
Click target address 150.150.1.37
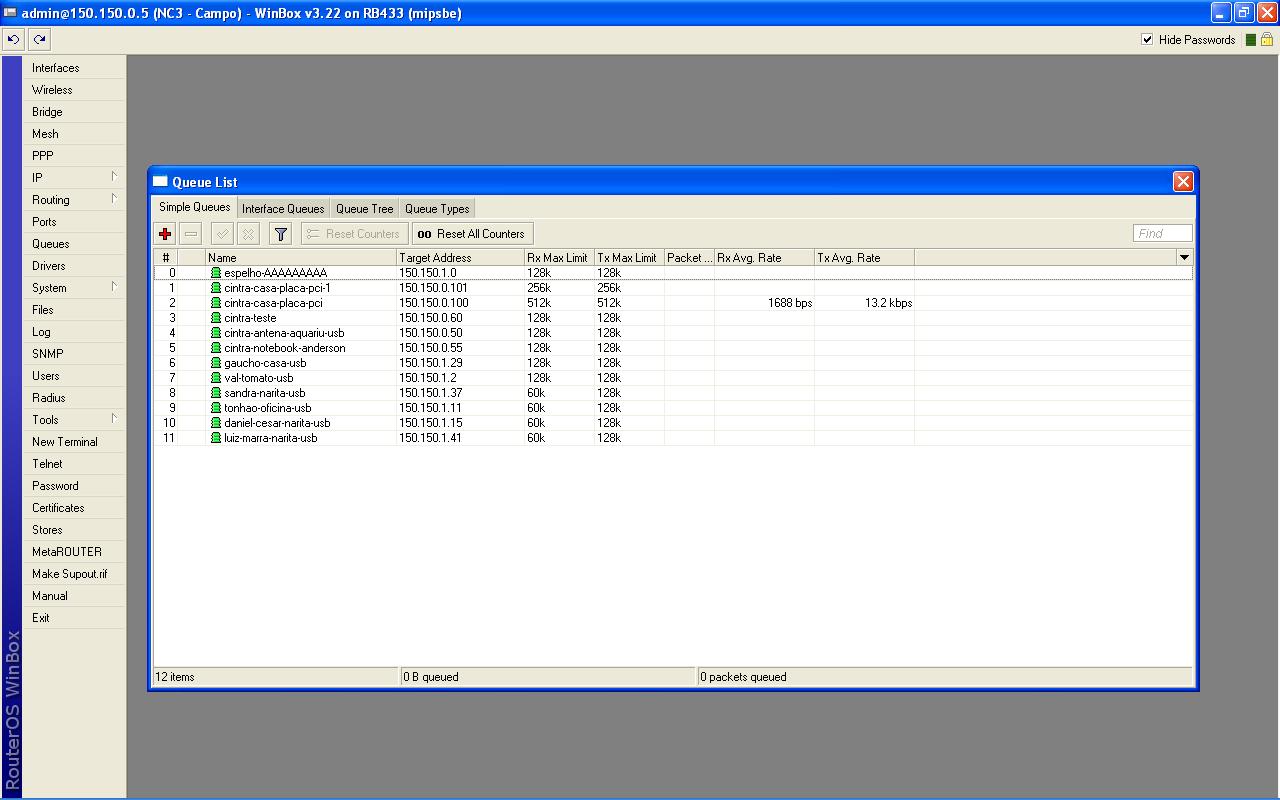[430, 393]
